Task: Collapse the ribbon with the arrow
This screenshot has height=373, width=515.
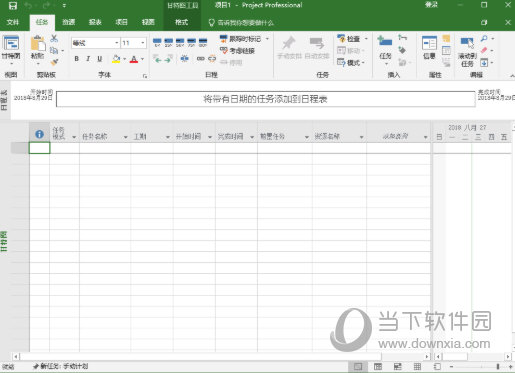Action: tap(512, 76)
